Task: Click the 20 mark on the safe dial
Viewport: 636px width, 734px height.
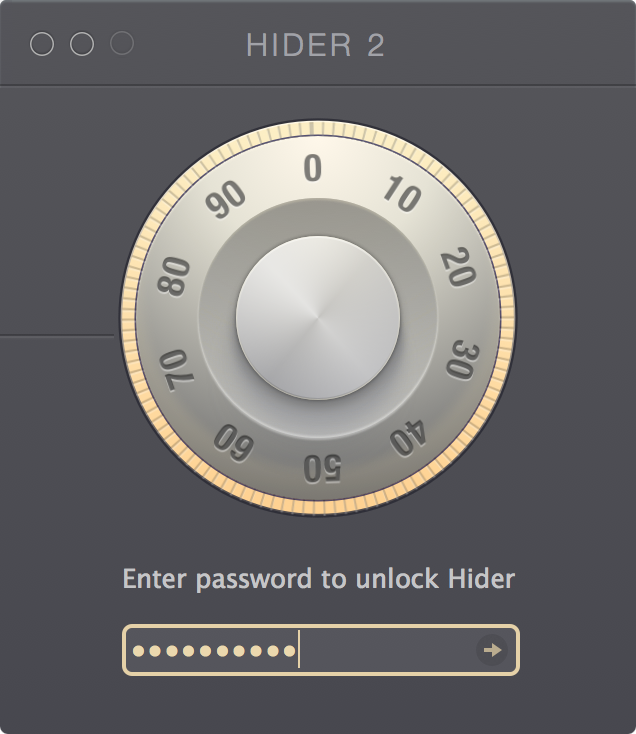Action: (x=459, y=267)
